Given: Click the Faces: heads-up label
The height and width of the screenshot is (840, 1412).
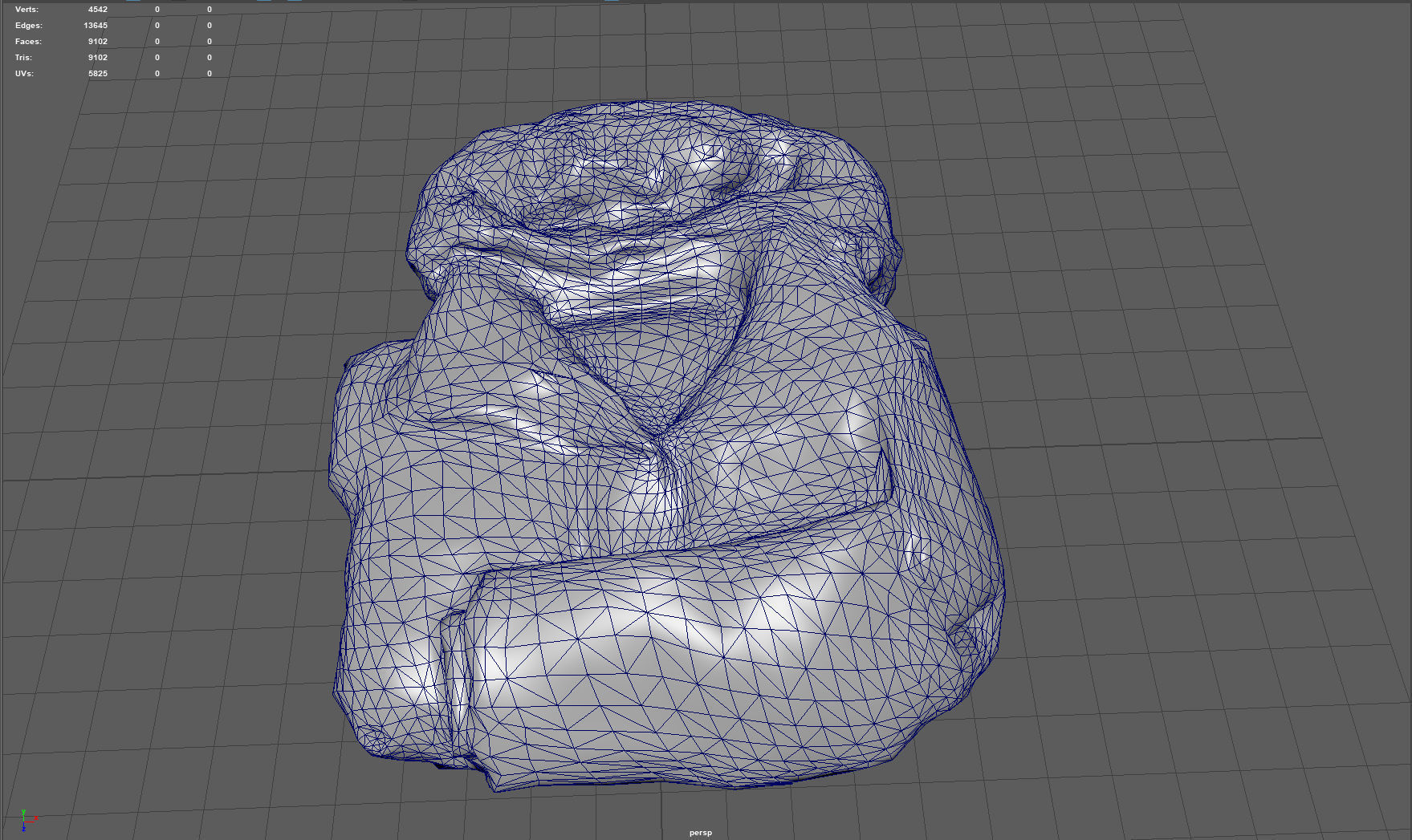Looking at the screenshot, I should tap(28, 42).
